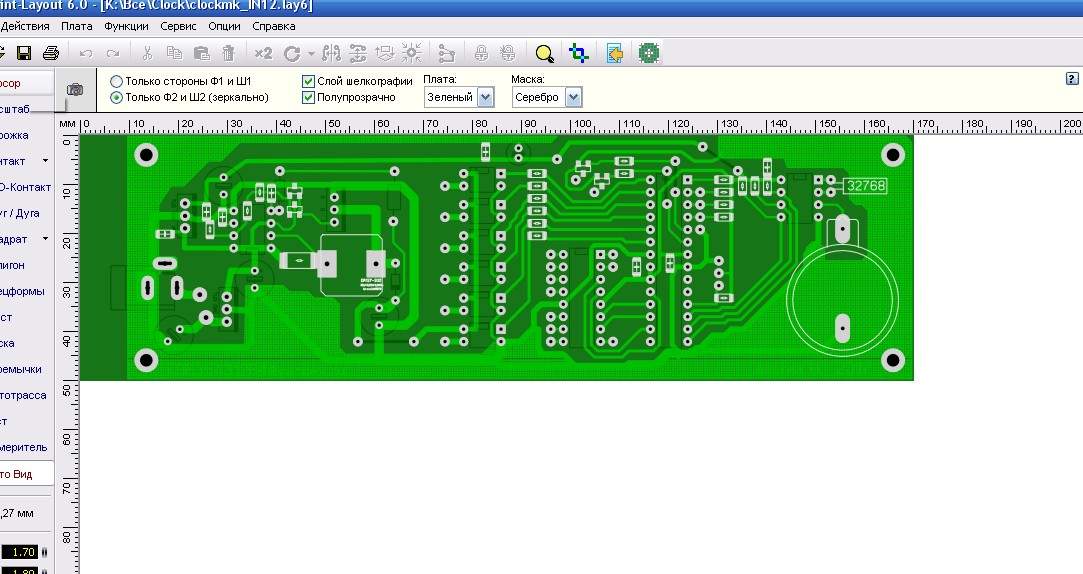Select the Курсор tool in the sidebar
This screenshot has height=574, width=1083.
tap(26, 83)
